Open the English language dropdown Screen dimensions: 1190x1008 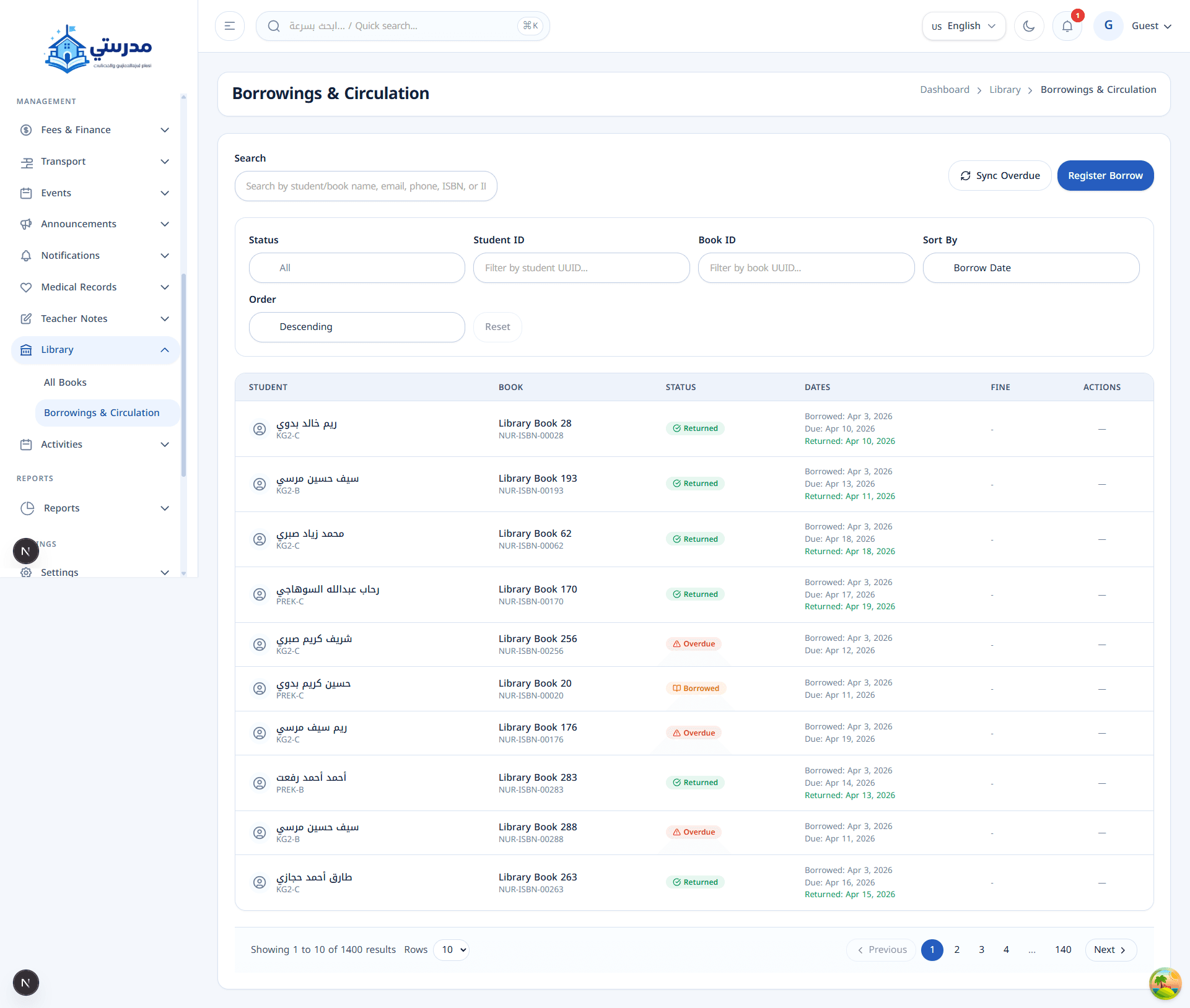click(963, 26)
